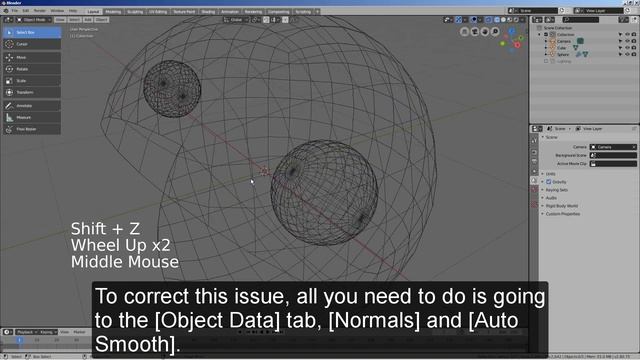This screenshot has width=640, height=360.
Task: Open the World properties tab icon
Action: [534, 190]
